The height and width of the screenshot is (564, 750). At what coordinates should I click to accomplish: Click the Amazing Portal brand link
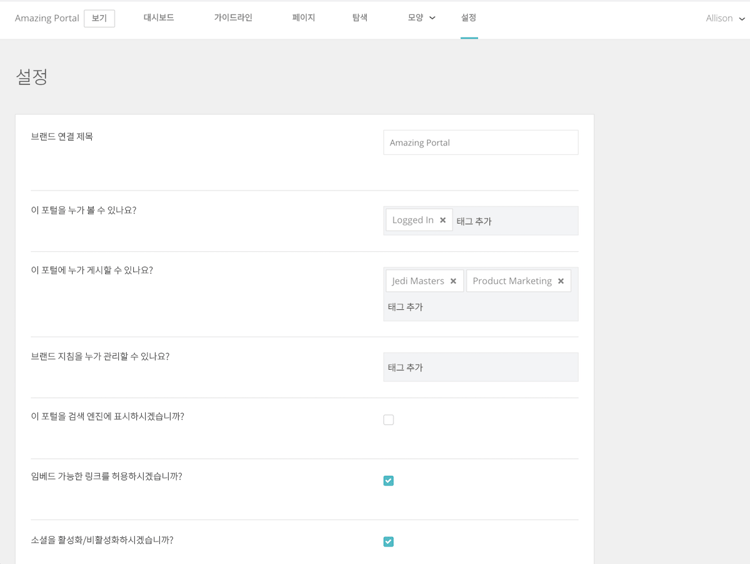coord(47,18)
